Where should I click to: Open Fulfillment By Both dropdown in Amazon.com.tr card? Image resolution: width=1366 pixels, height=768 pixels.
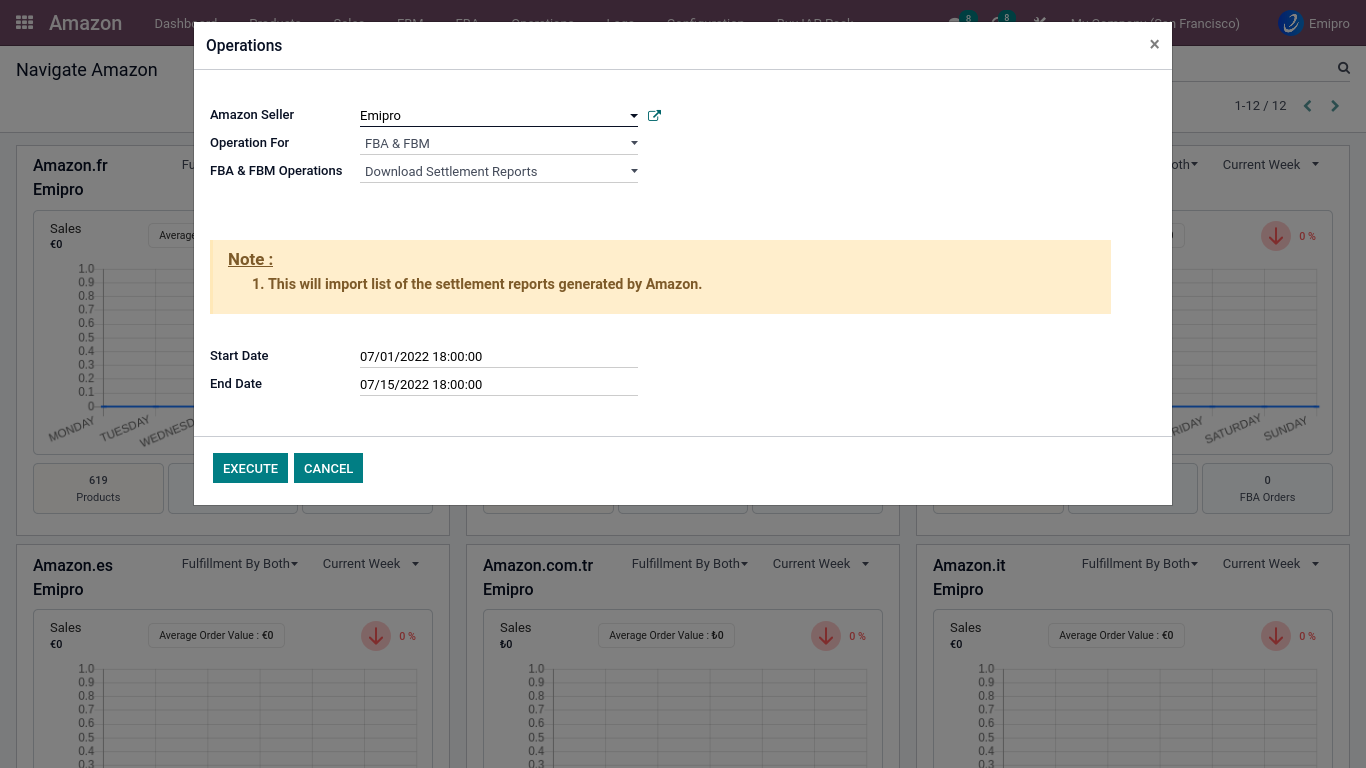pos(690,564)
